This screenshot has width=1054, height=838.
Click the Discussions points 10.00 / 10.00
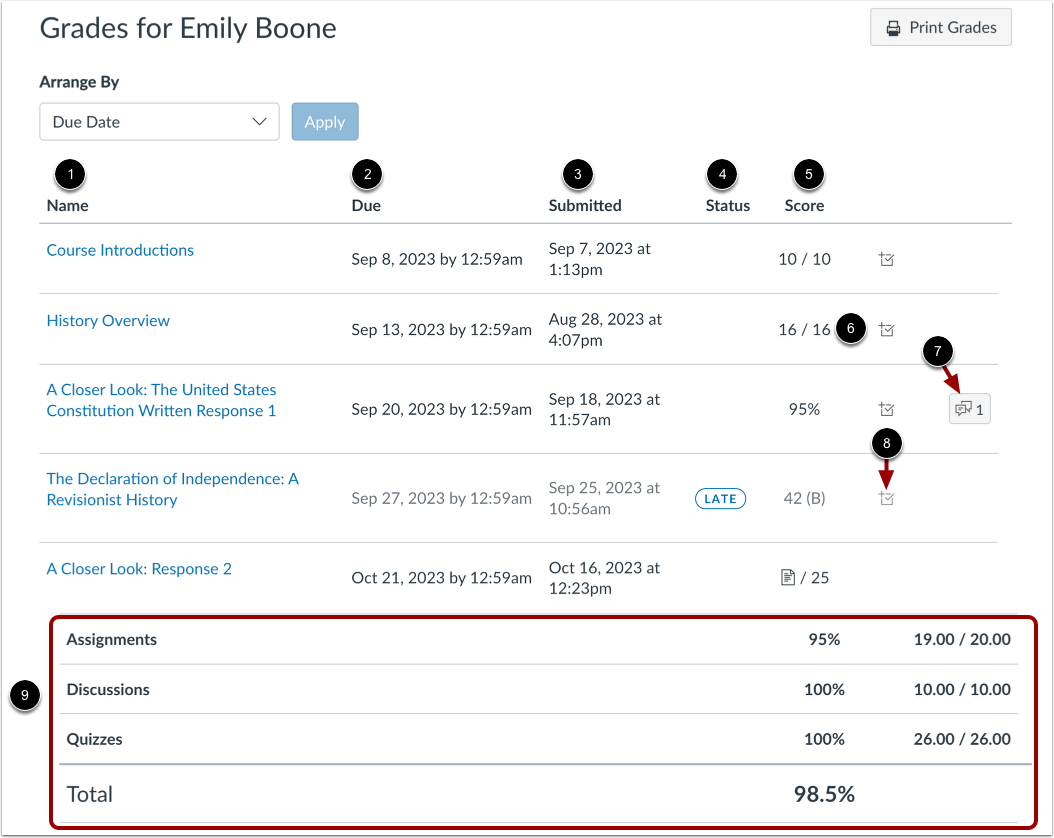962,689
